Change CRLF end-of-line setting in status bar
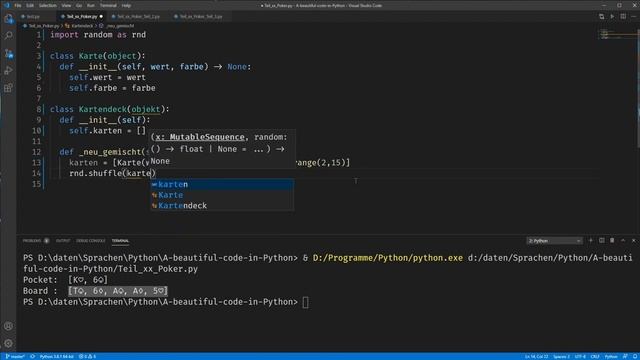This screenshot has height=360, width=640. [x=595, y=356]
